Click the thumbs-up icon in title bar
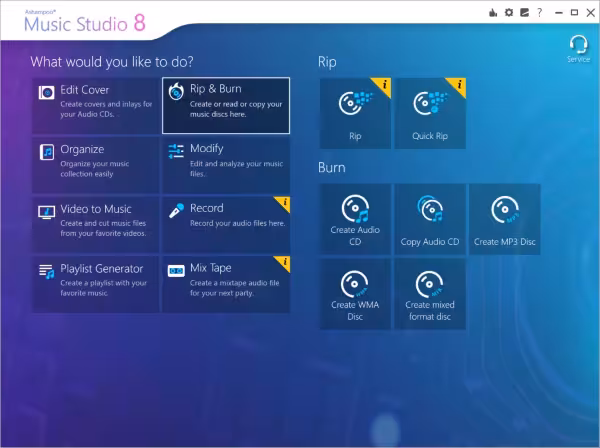 point(493,13)
